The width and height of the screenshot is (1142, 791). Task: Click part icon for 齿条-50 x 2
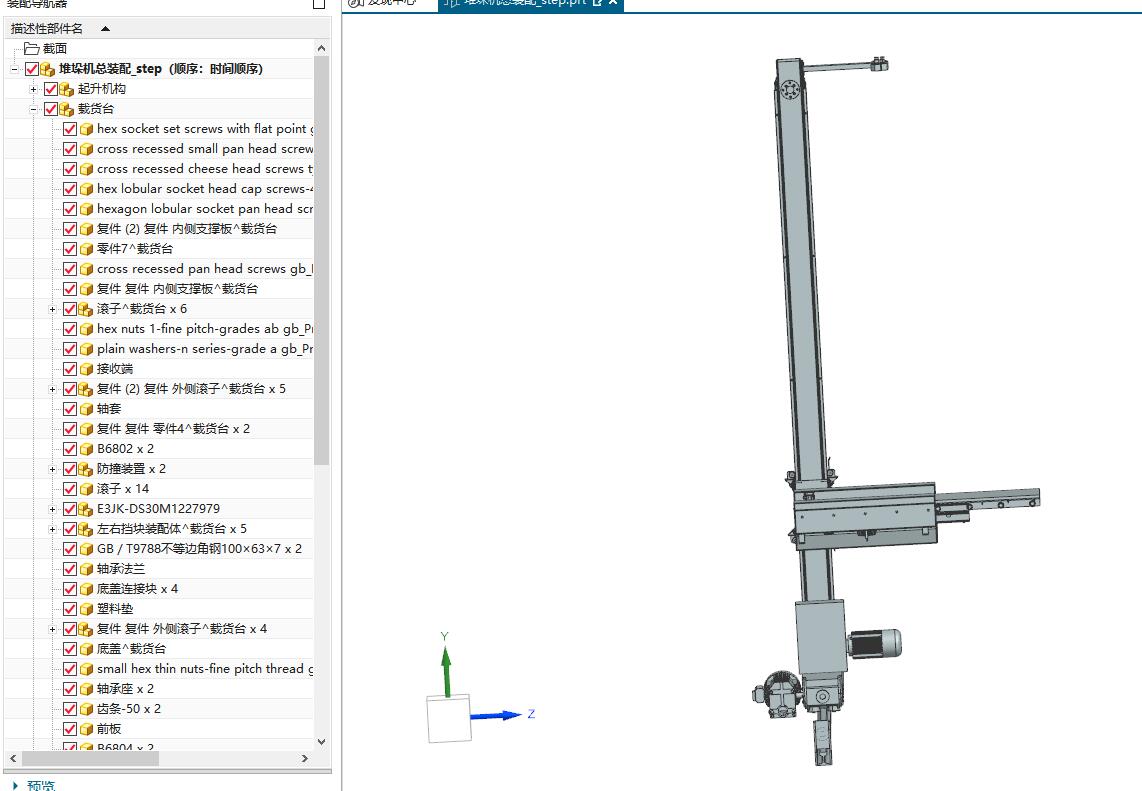[x=86, y=709]
